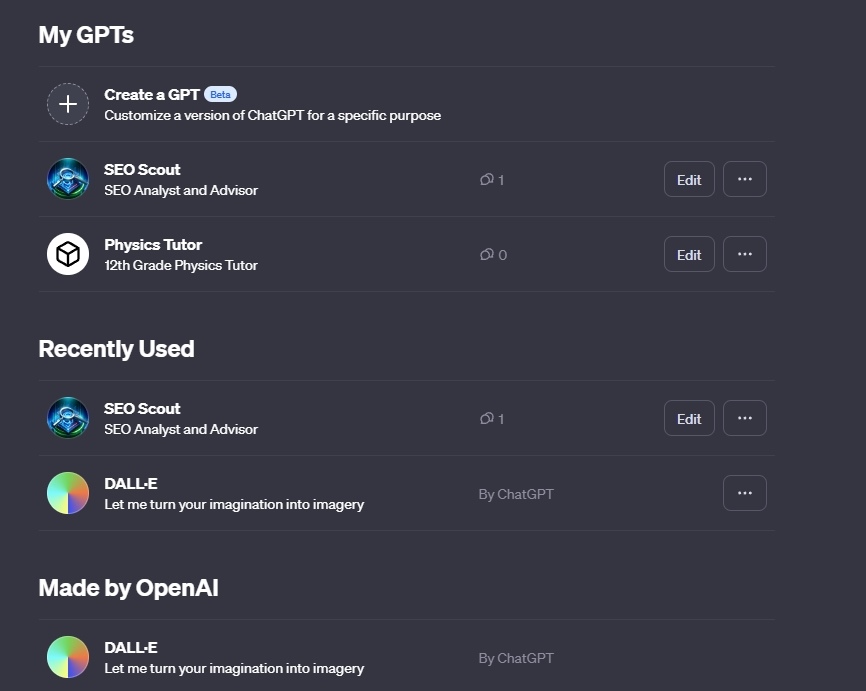Open the options menu for Physics Tutor

point(744,254)
